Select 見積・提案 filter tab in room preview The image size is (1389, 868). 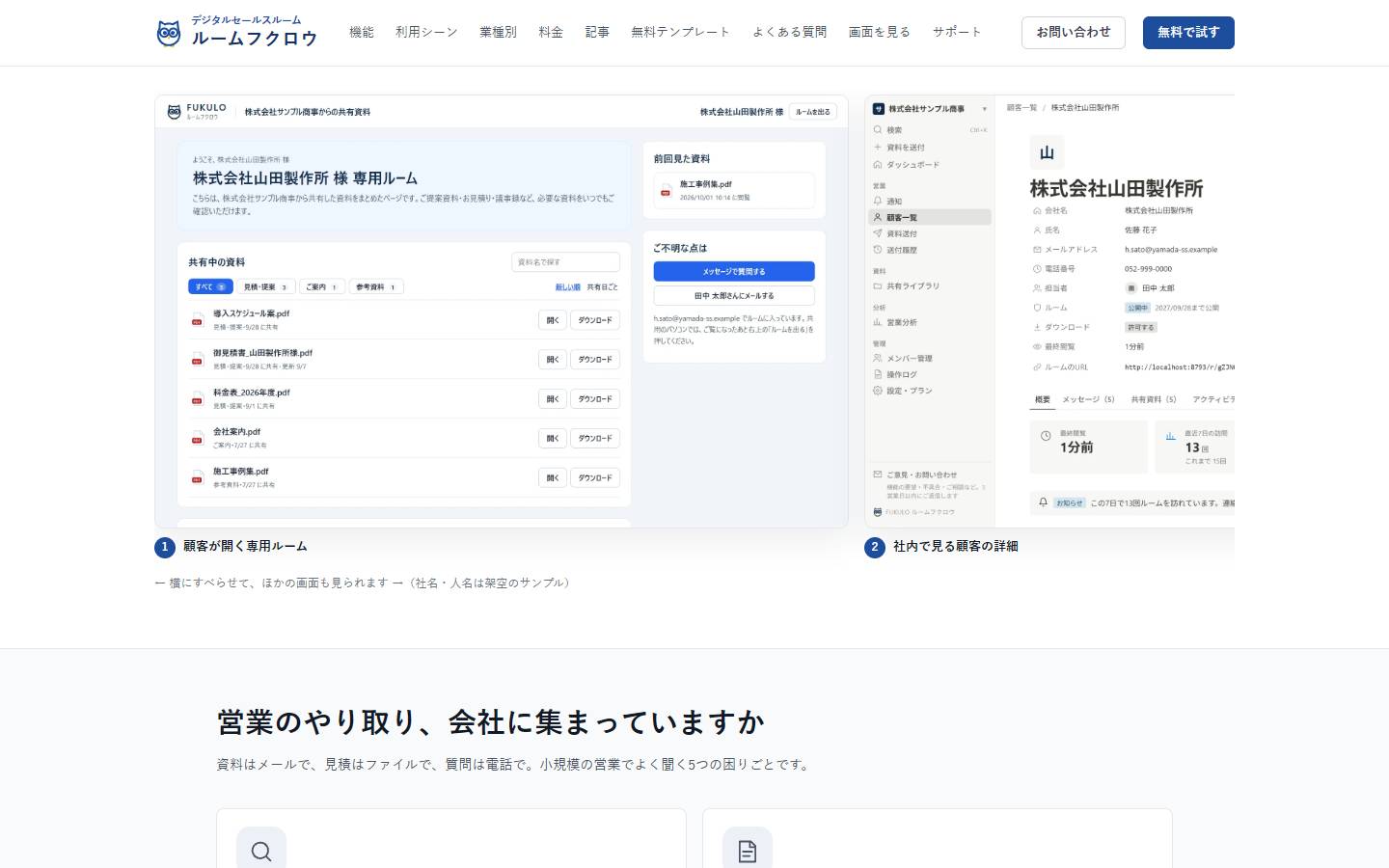click(x=266, y=286)
